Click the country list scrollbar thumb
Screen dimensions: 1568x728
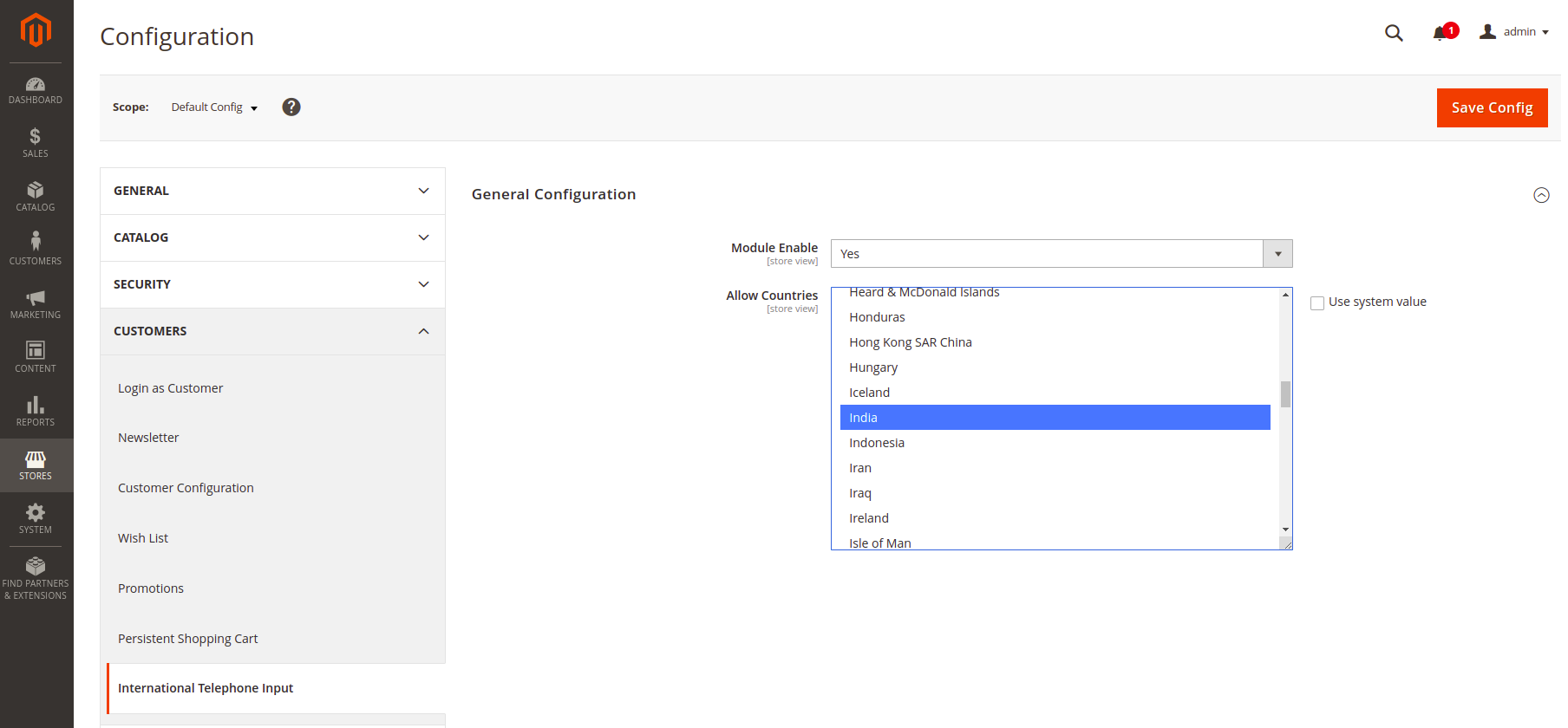(1285, 394)
